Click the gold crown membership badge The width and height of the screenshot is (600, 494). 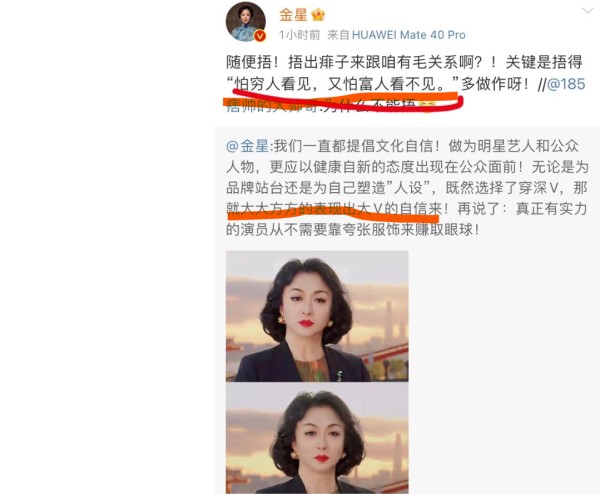point(318,15)
